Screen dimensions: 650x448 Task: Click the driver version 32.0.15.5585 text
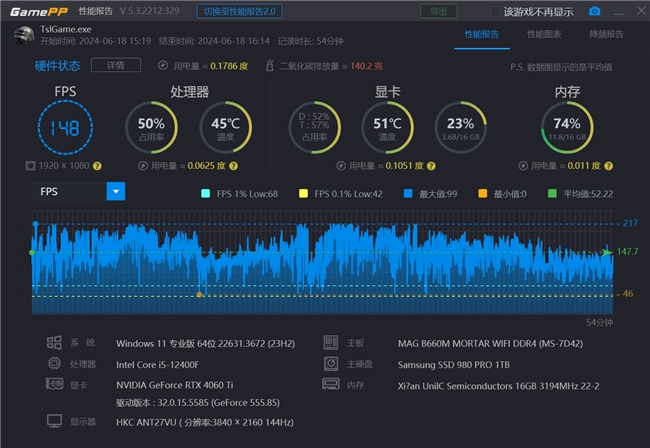point(198,402)
